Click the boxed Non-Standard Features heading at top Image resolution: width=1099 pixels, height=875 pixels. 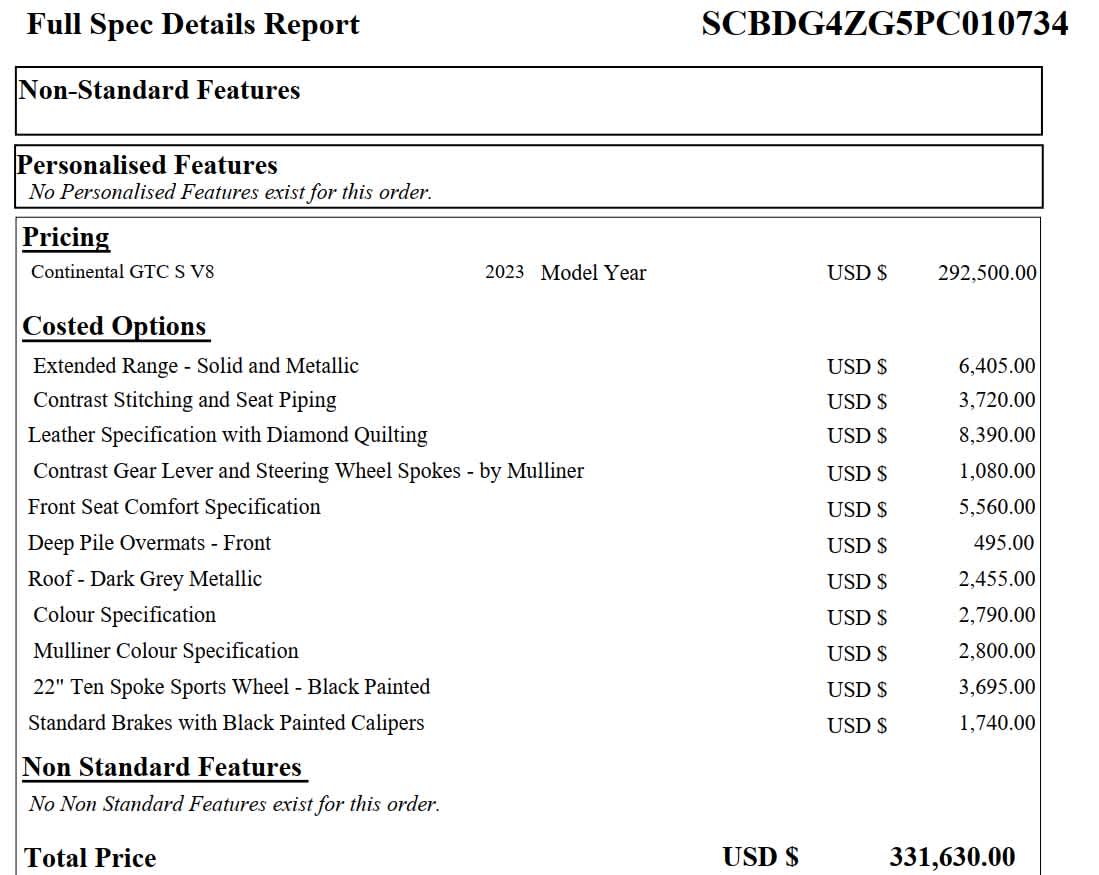coord(159,90)
